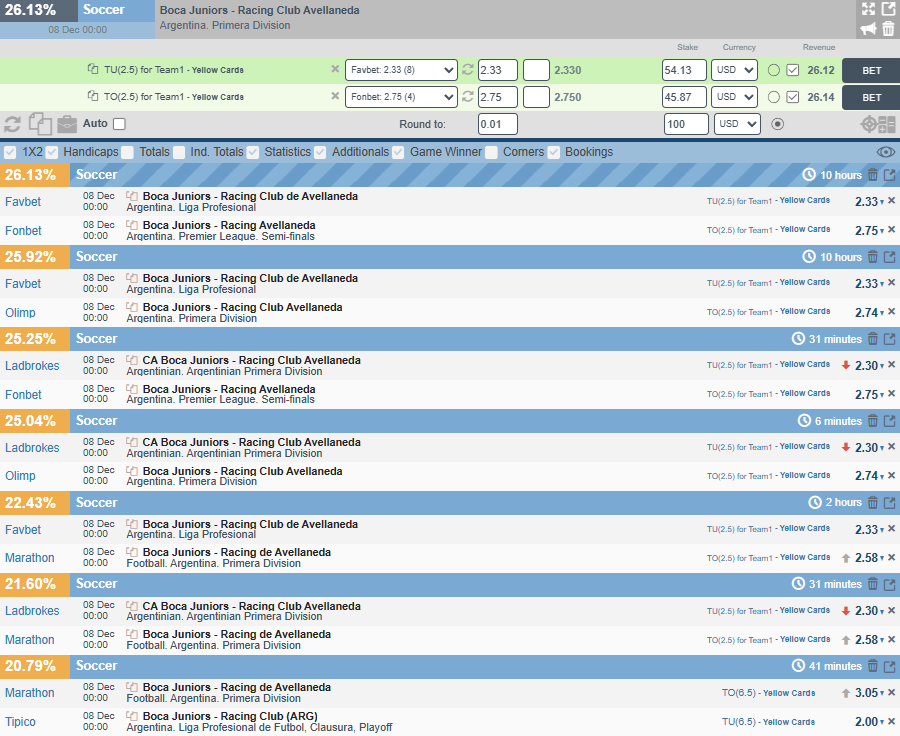The width and height of the screenshot is (900, 736).
Task: Open the Olimp link under 25.92%
Action: [x=20, y=313]
